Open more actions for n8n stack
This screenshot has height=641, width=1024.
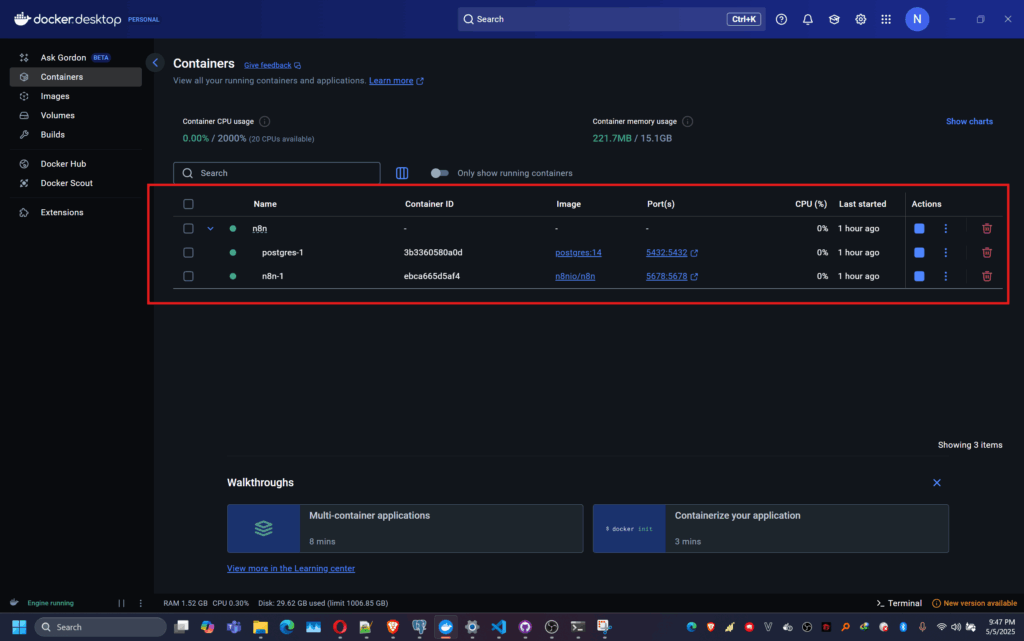click(946, 228)
